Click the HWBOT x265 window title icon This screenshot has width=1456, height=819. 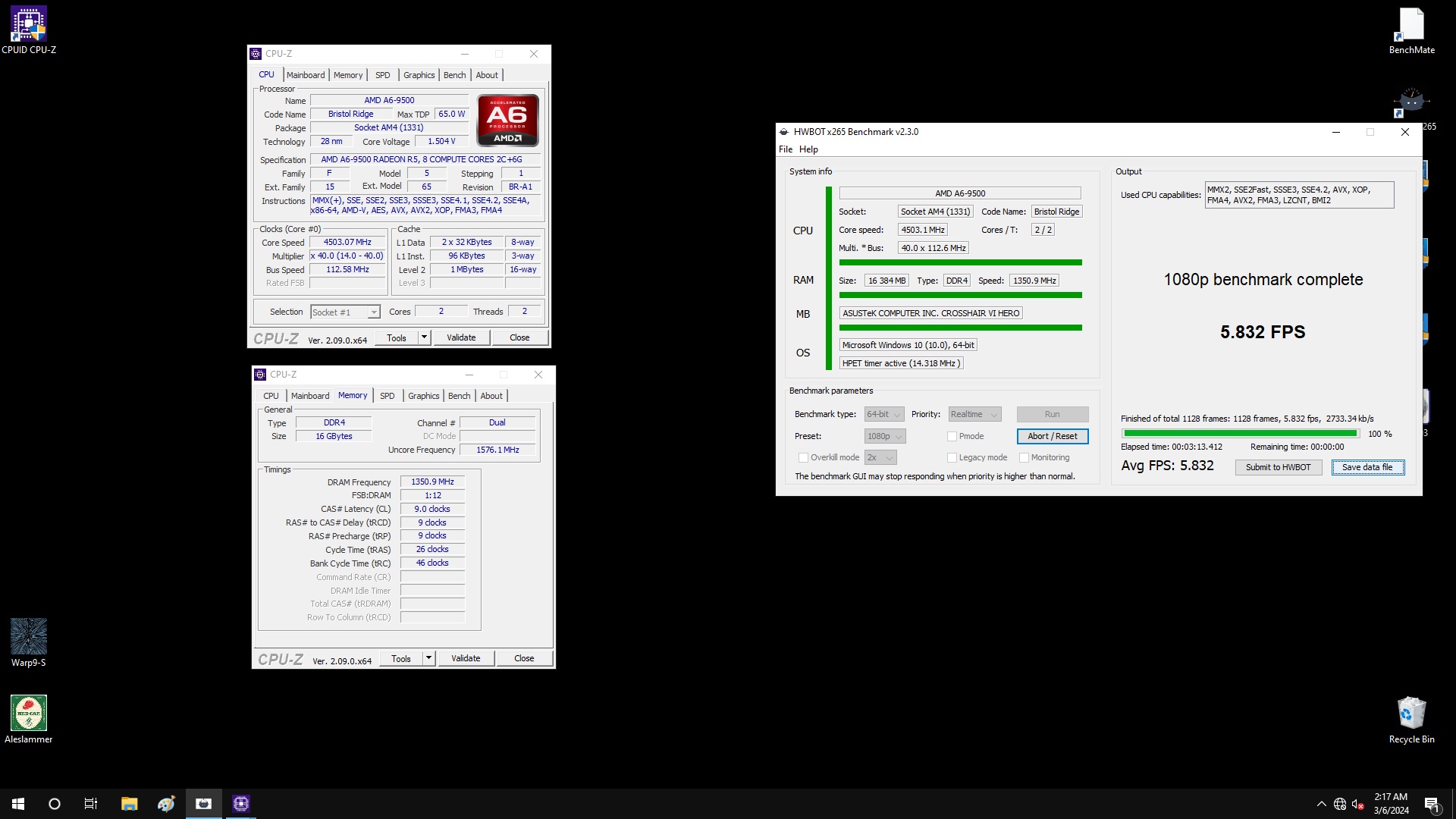(x=784, y=131)
